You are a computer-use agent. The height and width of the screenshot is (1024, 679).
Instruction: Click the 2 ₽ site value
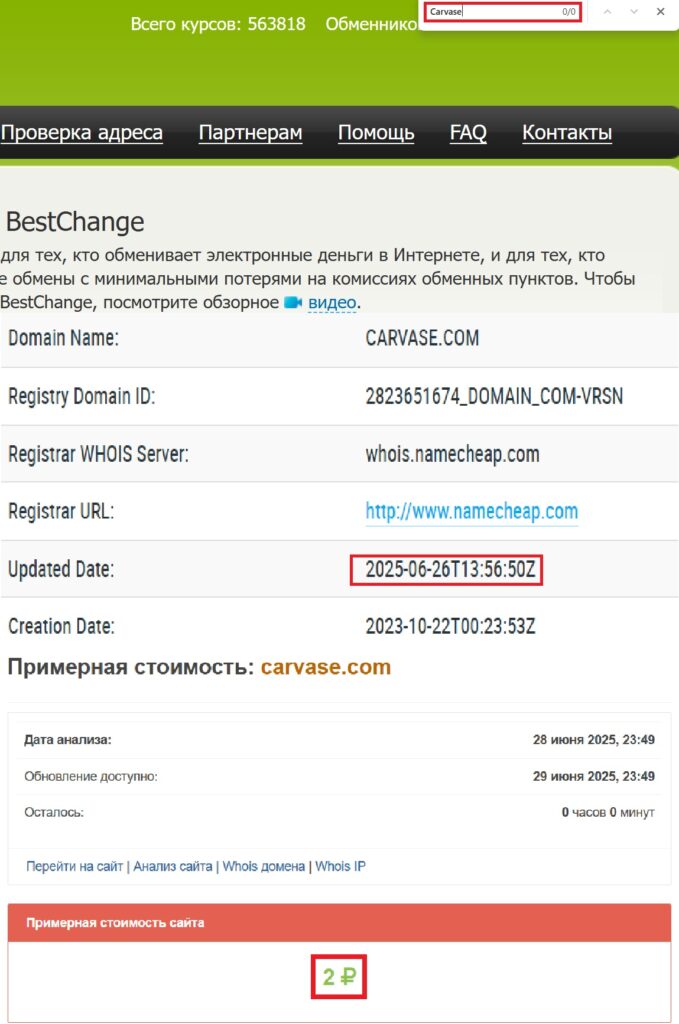pos(340,978)
